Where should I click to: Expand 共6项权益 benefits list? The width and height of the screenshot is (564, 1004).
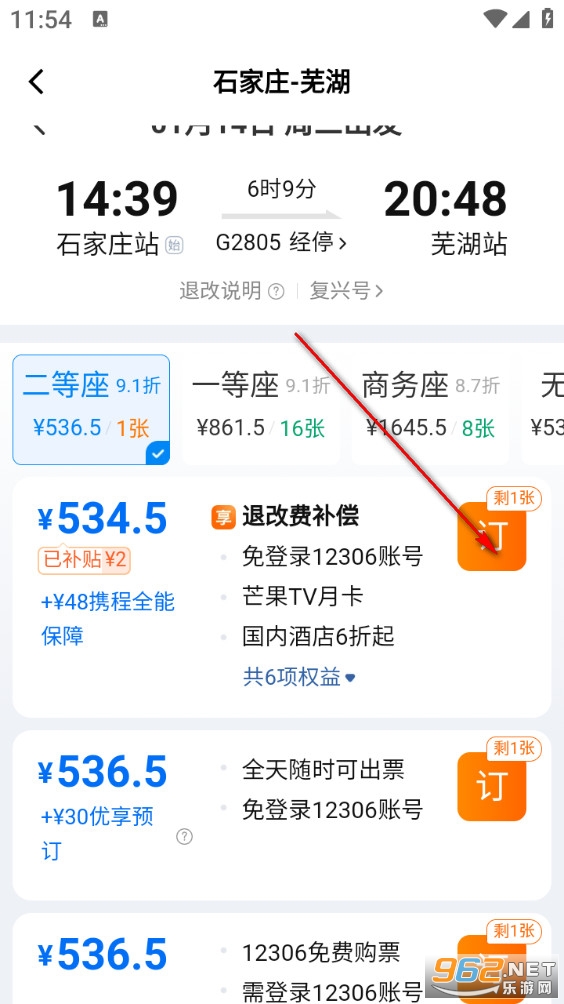click(x=299, y=677)
